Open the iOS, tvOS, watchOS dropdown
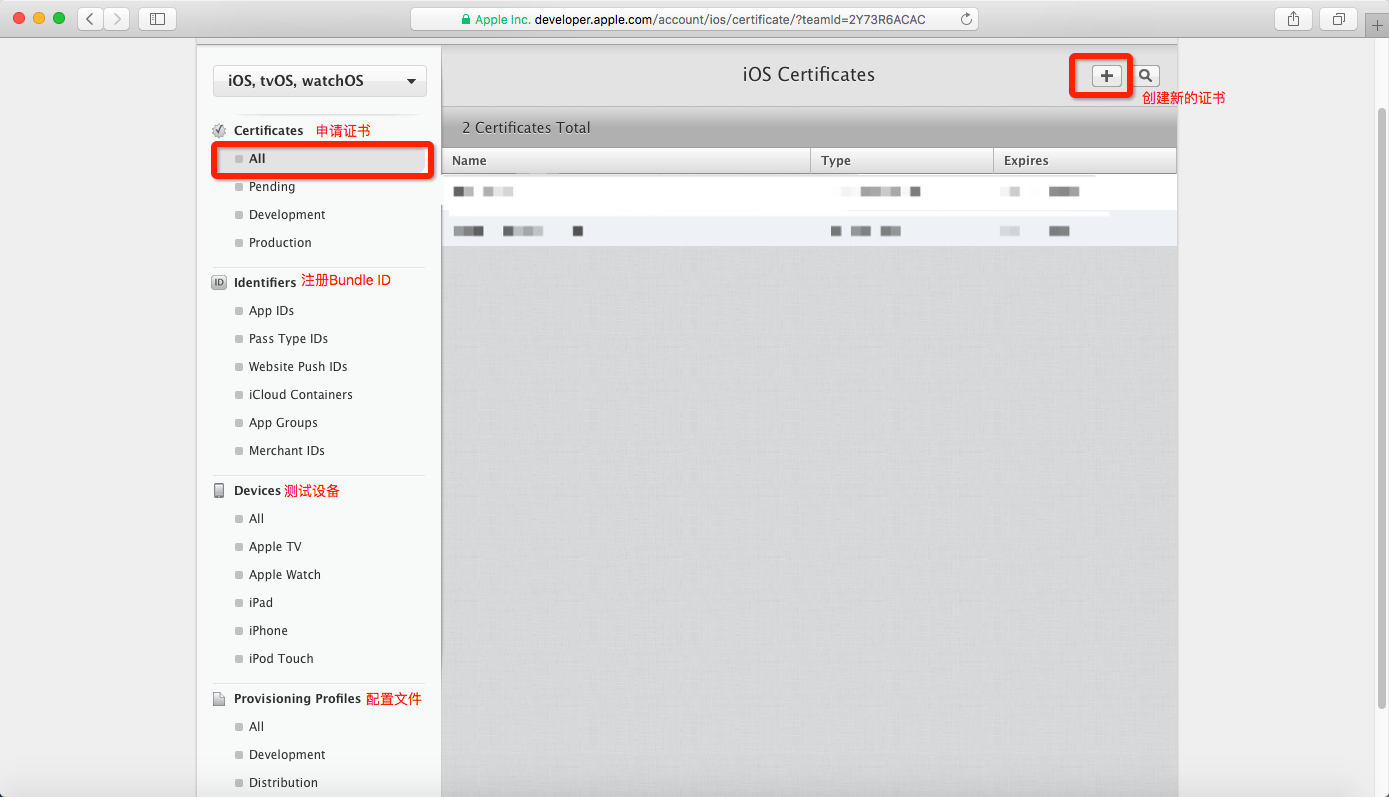 click(320, 81)
